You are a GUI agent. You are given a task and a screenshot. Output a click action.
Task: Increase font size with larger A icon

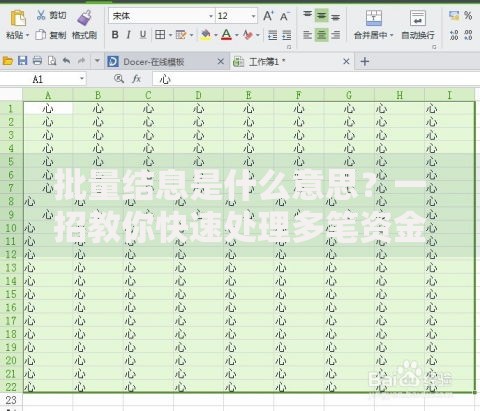268,15
